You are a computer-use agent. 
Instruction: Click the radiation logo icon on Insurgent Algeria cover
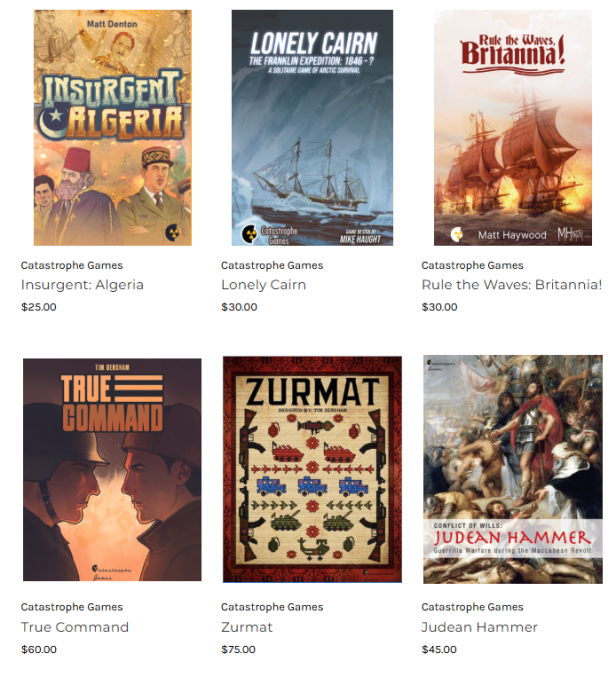click(173, 233)
